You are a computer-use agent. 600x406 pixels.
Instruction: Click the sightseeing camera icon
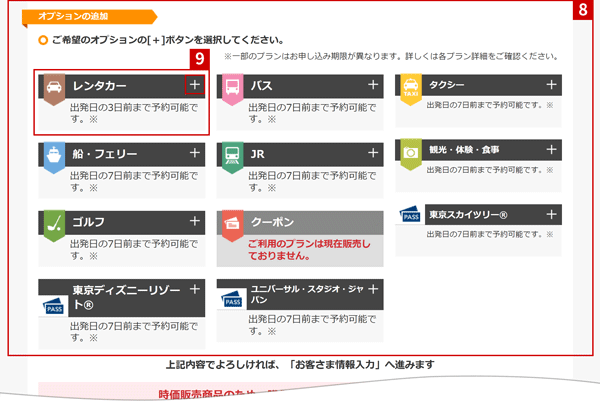409,150
